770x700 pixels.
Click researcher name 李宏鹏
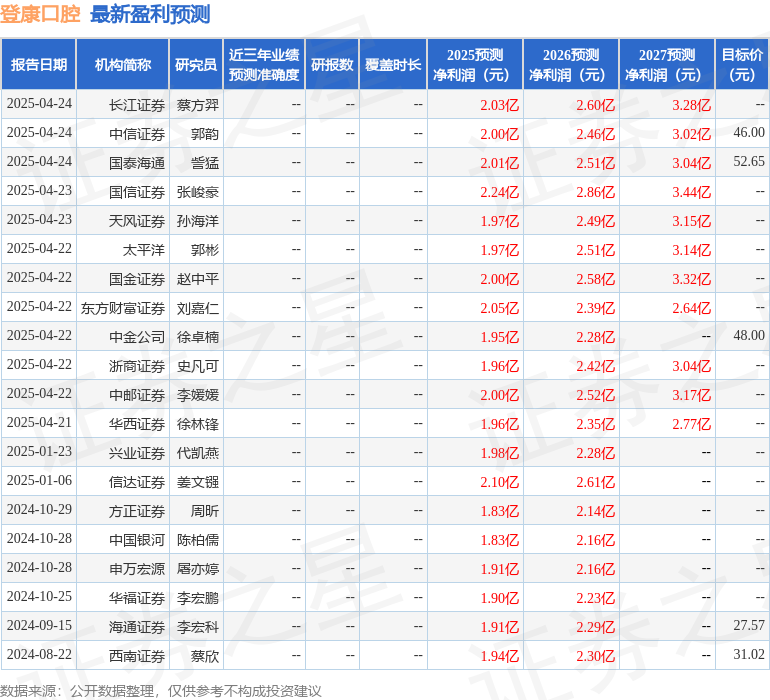point(197,598)
